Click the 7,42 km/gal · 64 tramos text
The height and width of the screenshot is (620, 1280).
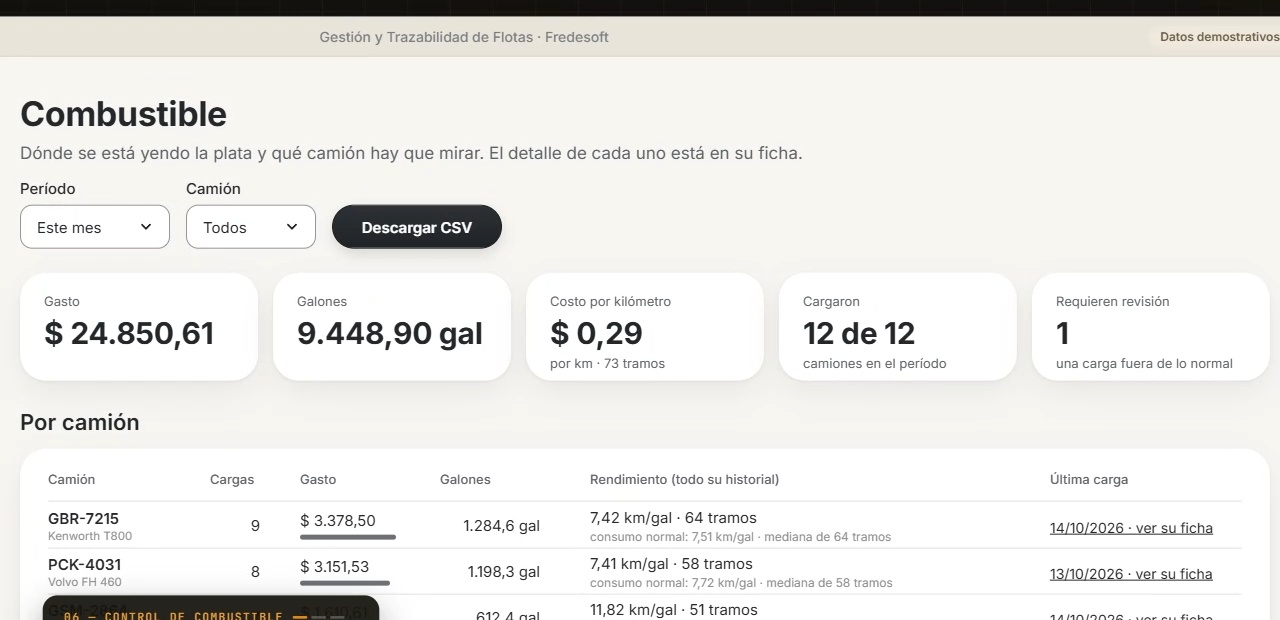point(673,517)
